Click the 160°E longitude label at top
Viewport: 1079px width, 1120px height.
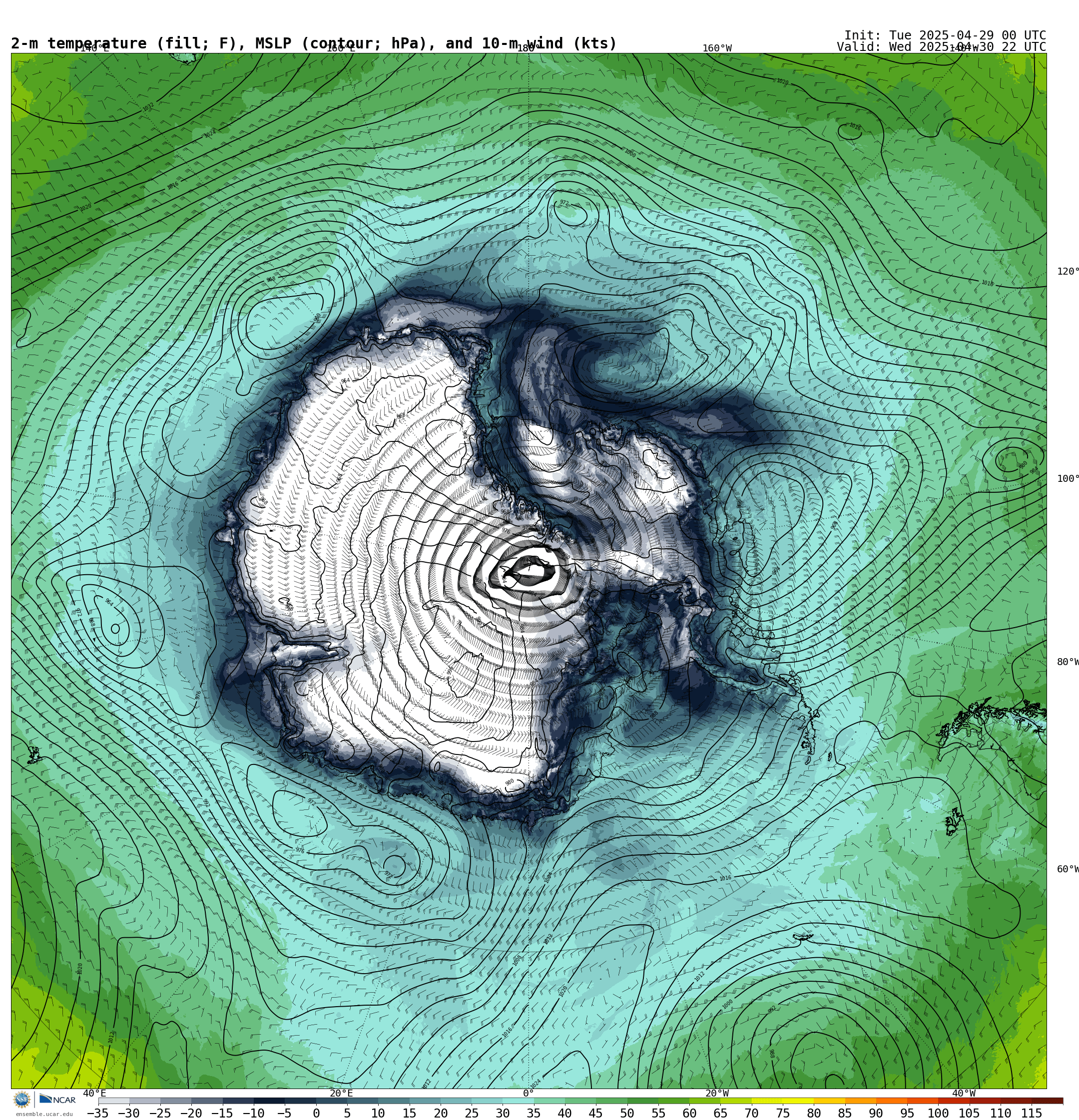pos(341,48)
